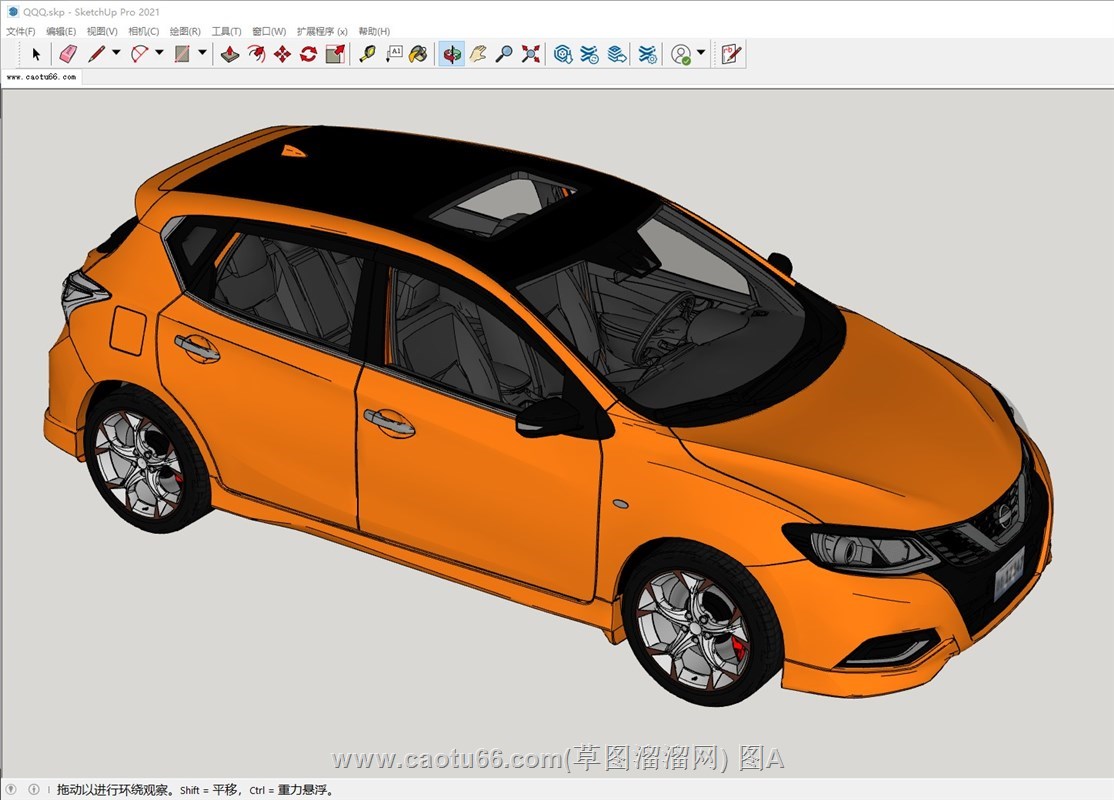This screenshot has height=800, width=1114.
Task: Select the Paint Bucket tool
Action: [x=419, y=54]
